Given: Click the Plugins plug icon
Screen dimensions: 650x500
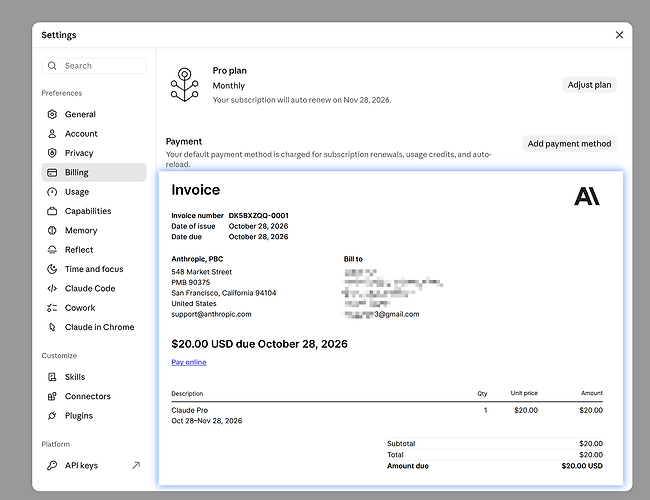Looking at the screenshot, I should point(52,415).
